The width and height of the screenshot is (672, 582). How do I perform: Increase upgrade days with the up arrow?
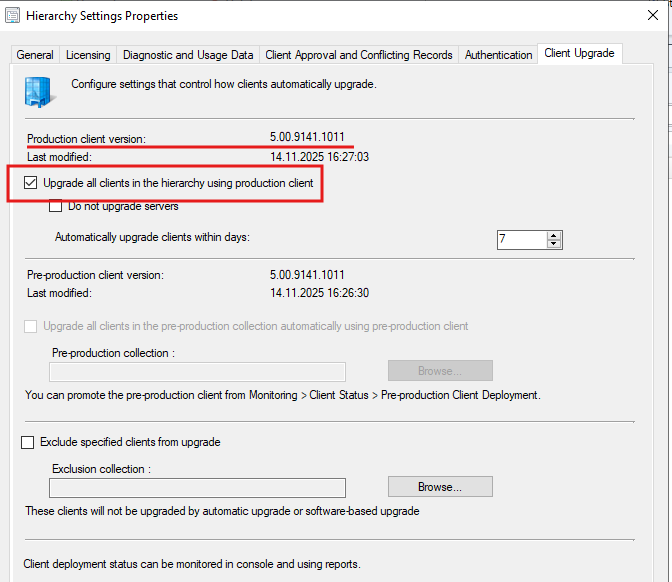pos(554,234)
